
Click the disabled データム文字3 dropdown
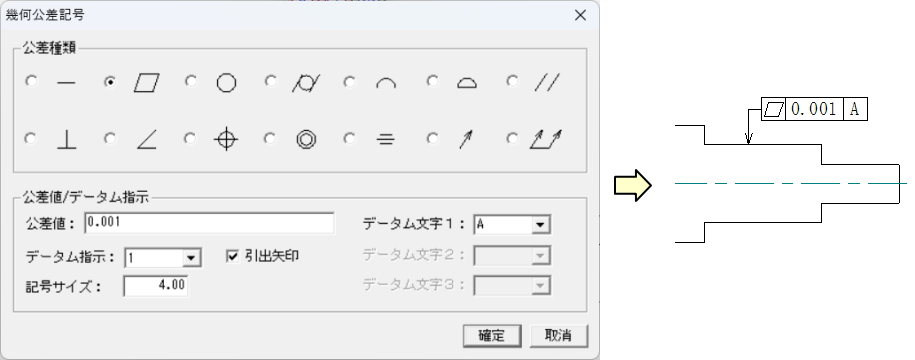pyautogui.click(x=512, y=285)
